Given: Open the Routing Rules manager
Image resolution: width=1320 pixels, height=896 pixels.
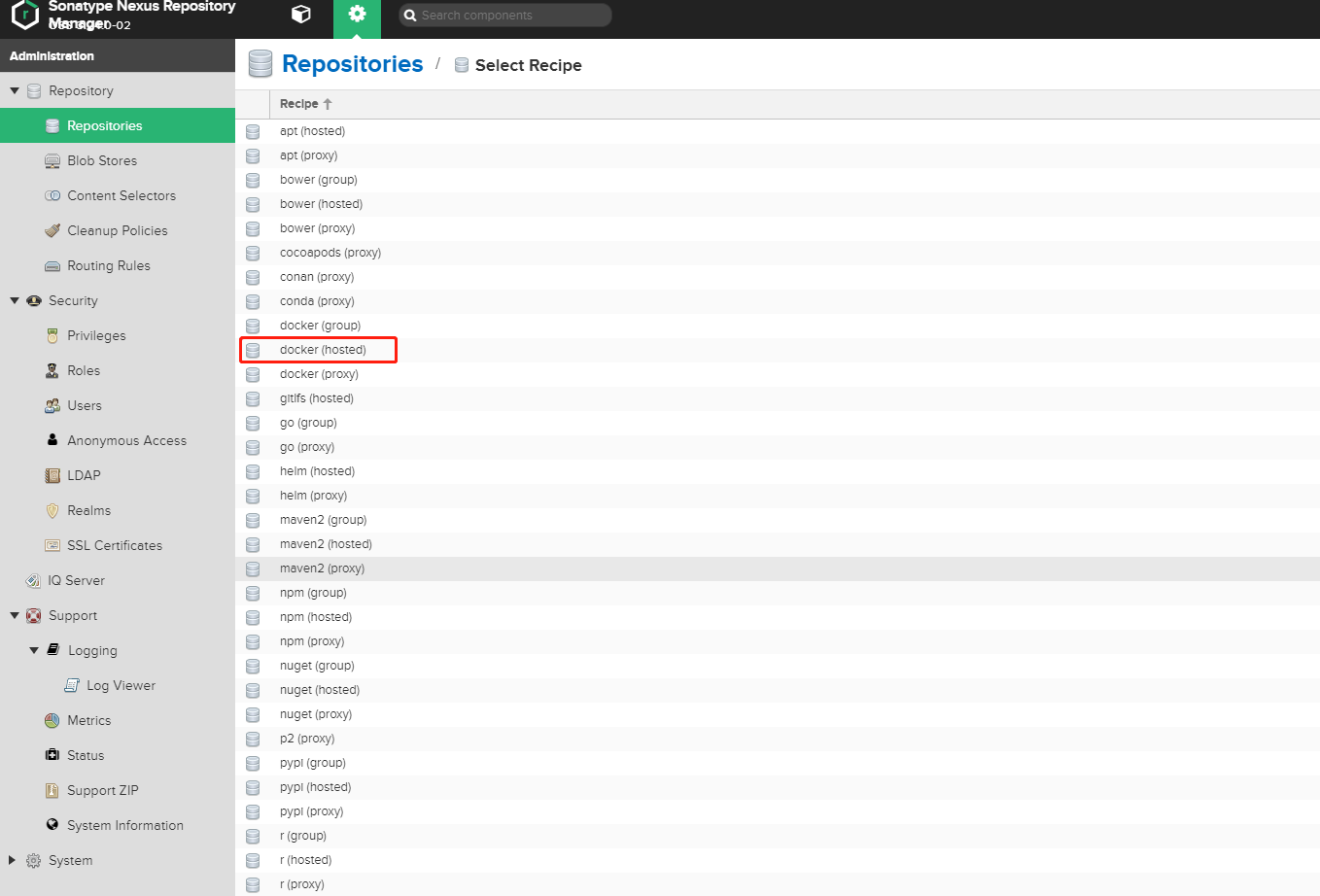Looking at the screenshot, I should [109, 265].
